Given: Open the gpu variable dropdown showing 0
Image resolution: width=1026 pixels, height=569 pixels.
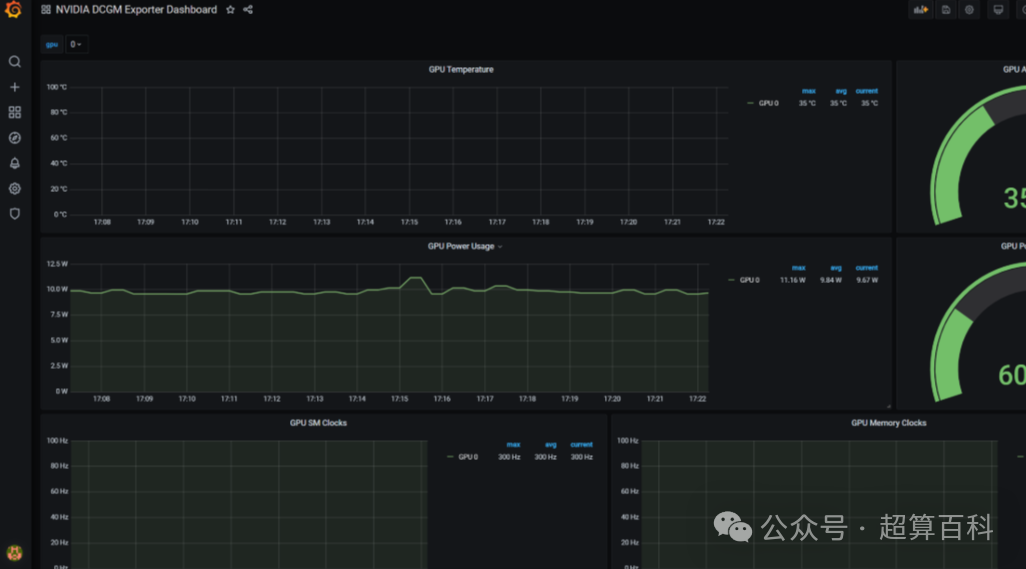Looking at the screenshot, I should click(x=76, y=44).
